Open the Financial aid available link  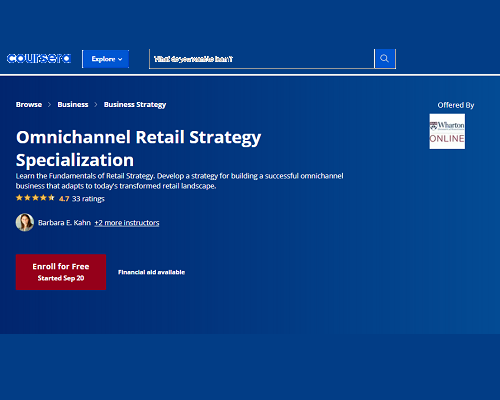[151, 272]
